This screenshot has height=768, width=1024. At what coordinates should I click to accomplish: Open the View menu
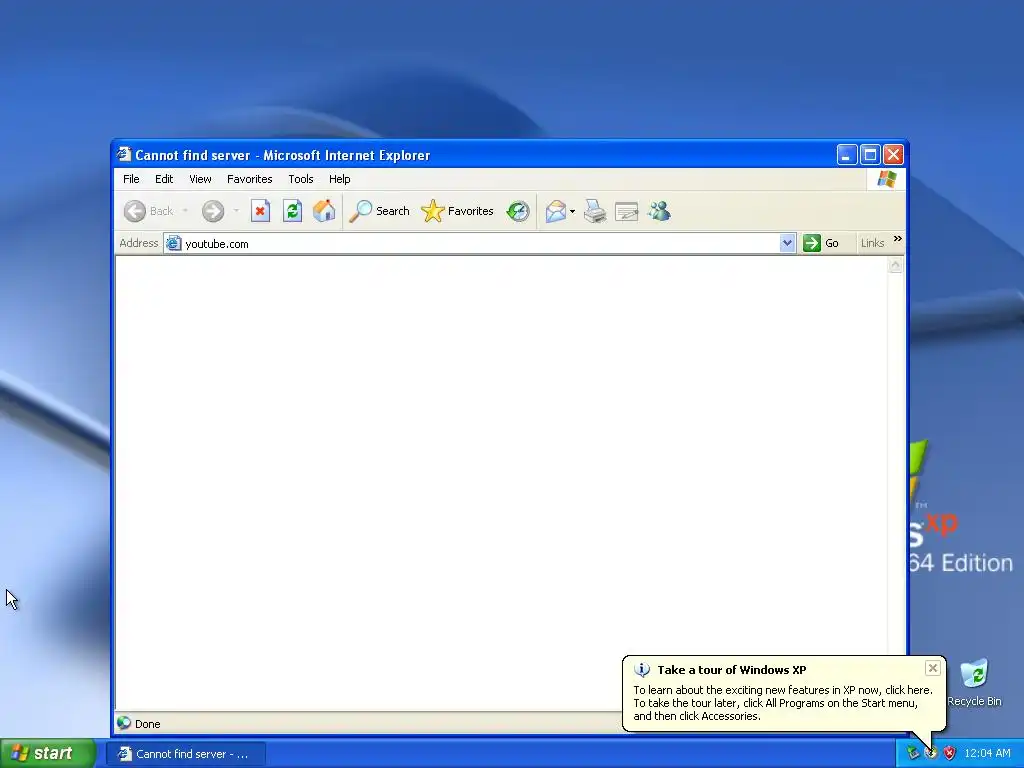click(200, 179)
